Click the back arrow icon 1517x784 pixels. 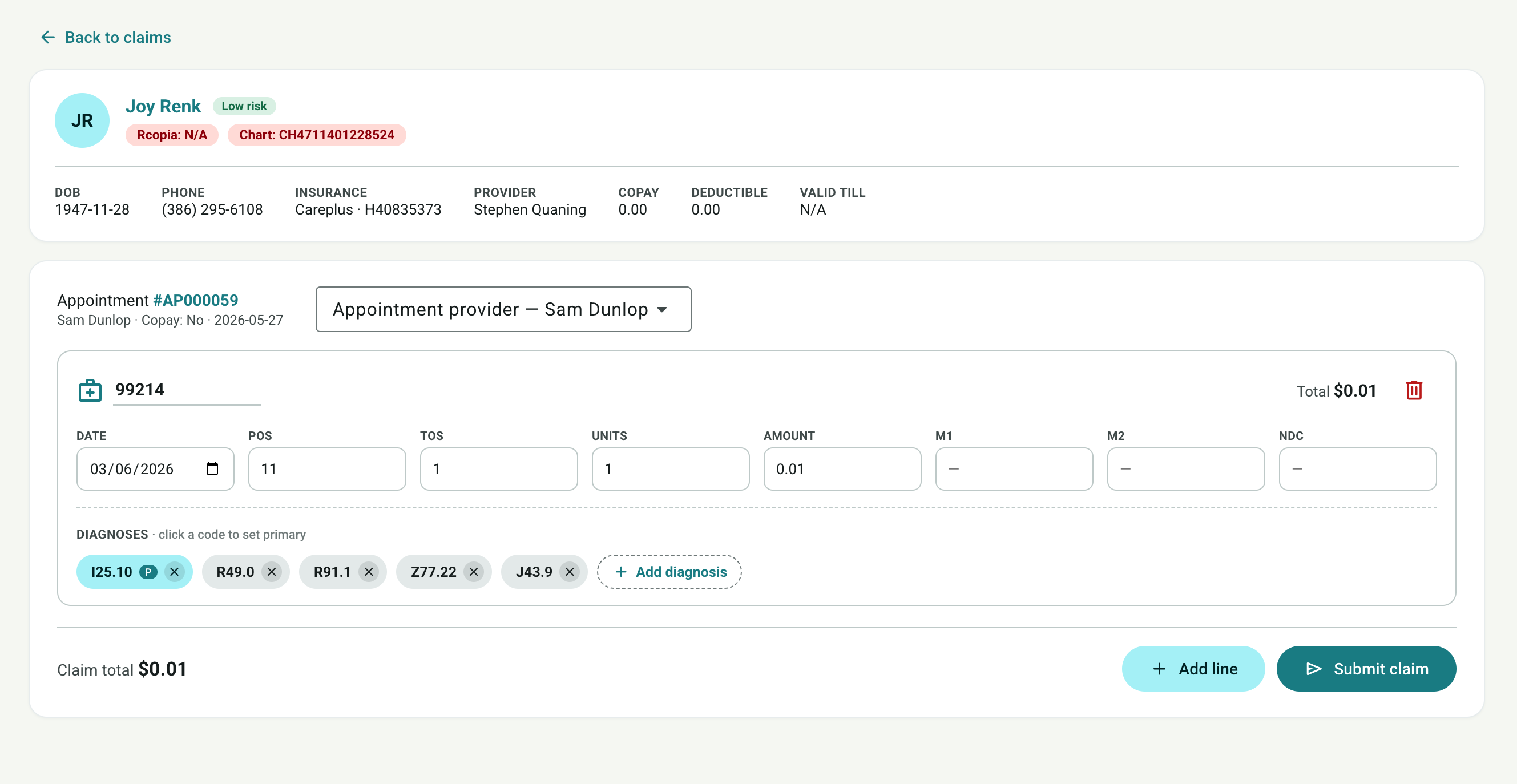point(48,37)
